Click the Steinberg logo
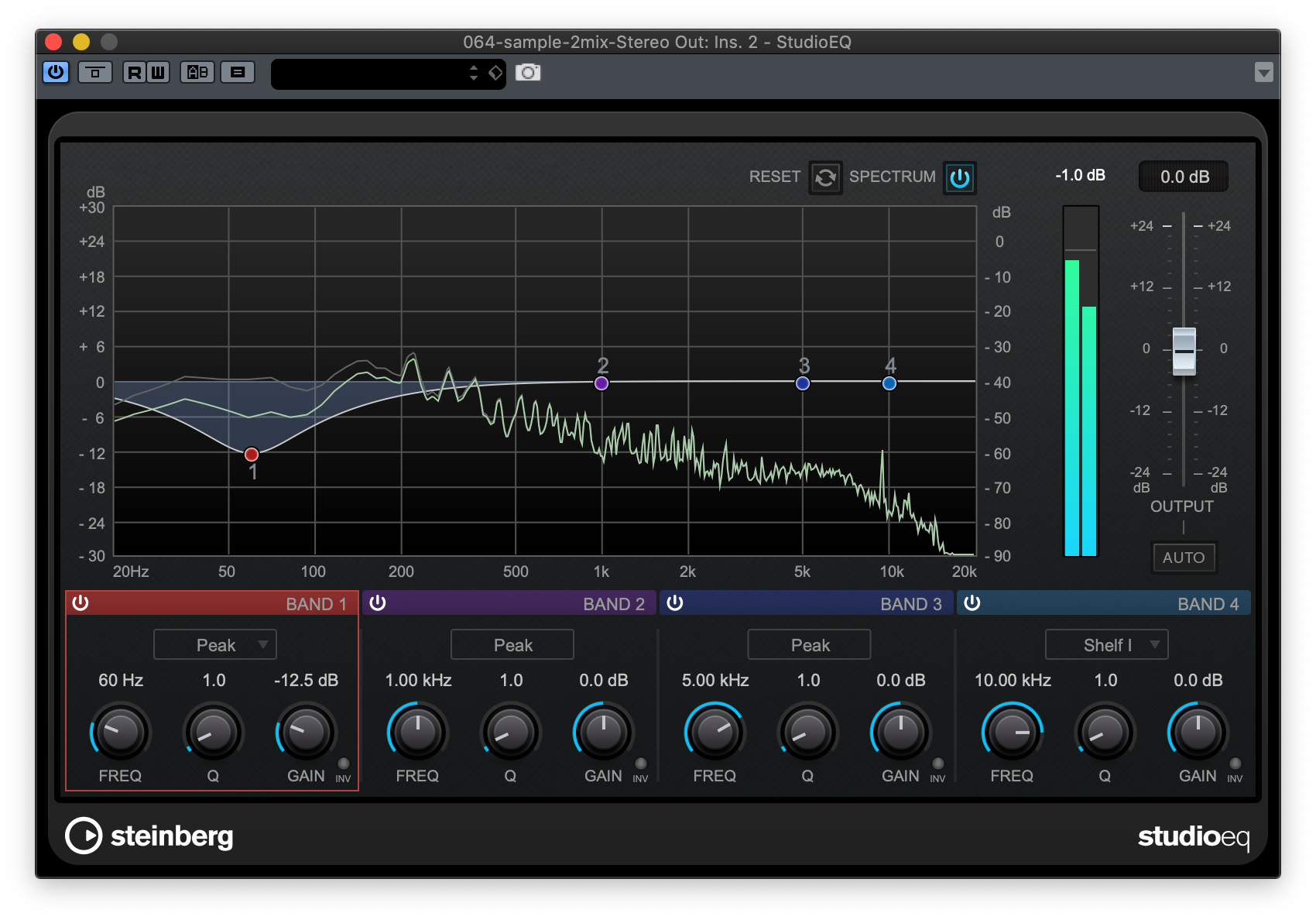The width and height of the screenshot is (1316, 920). tap(149, 836)
